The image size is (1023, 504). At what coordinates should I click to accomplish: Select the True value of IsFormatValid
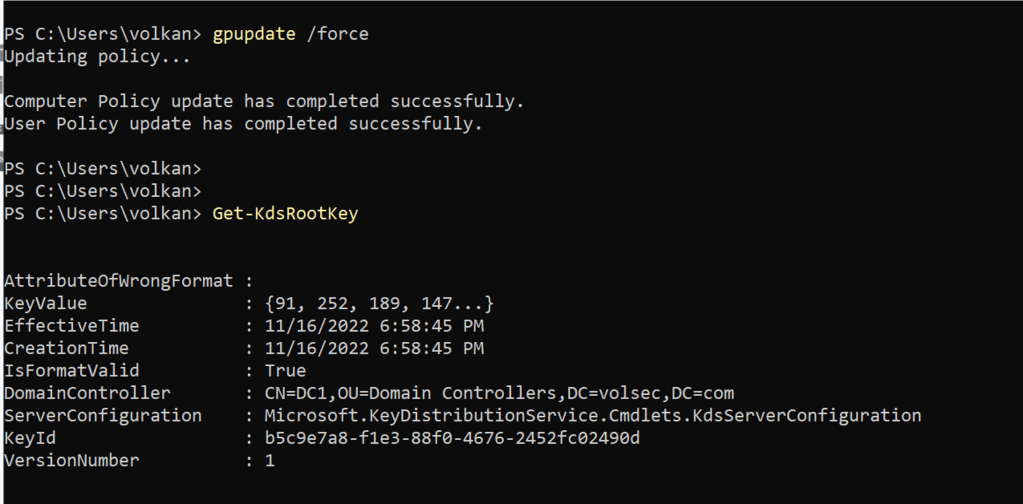pos(285,371)
